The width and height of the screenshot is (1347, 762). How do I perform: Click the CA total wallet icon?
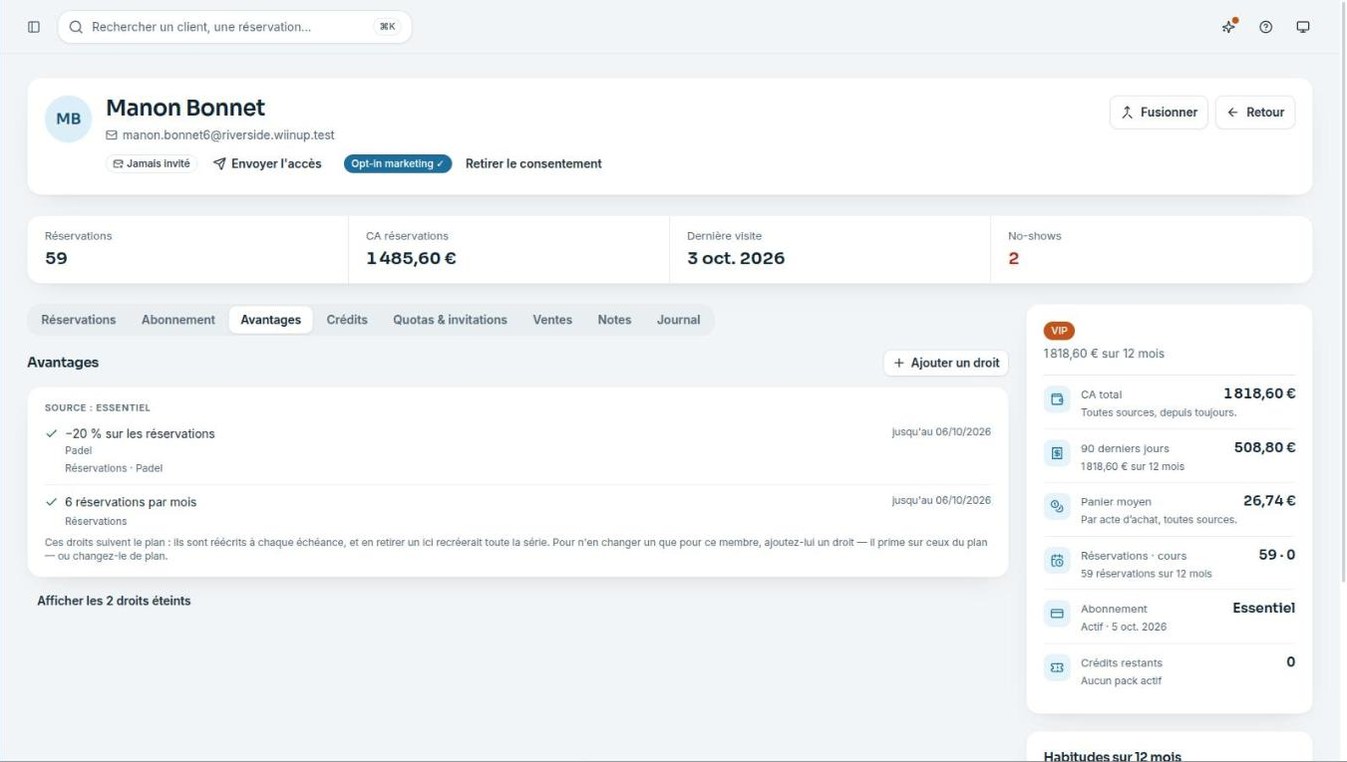[x=1057, y=400]
